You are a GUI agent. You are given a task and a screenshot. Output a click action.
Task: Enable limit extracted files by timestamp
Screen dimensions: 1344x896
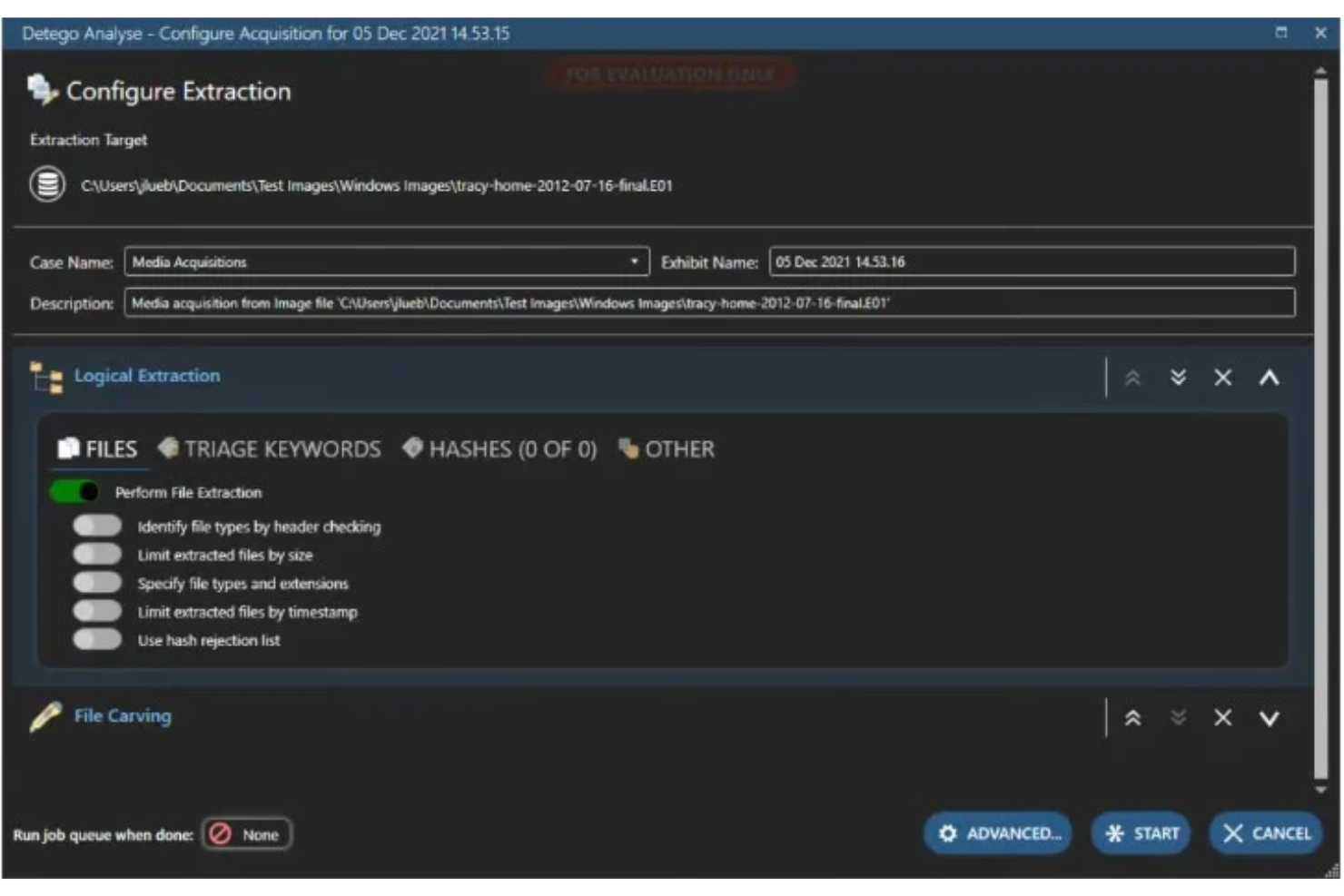pyautogui.click(x=97, y=611)
